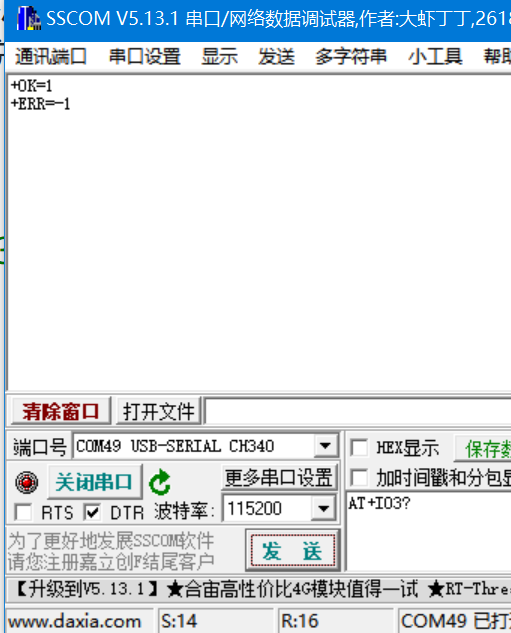Uncheck the DTR checkbox

93,513
